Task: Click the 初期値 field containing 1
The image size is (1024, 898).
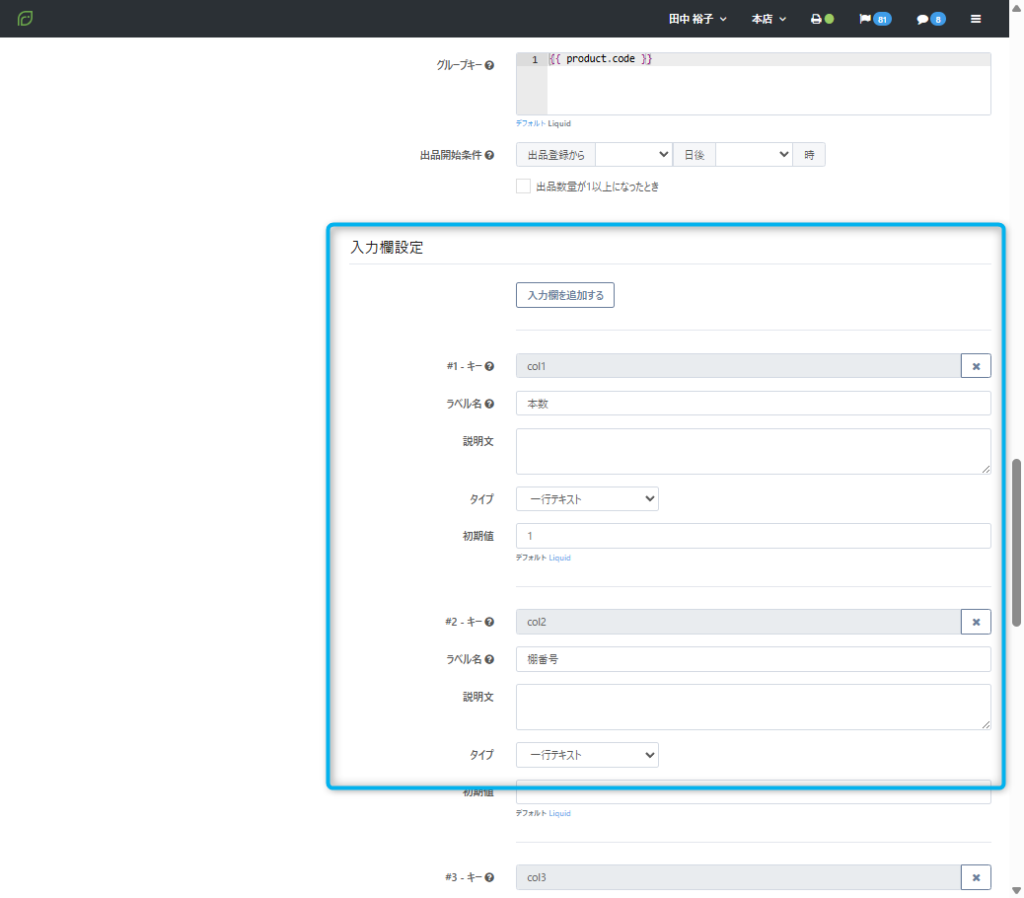Action: (753, 536)
